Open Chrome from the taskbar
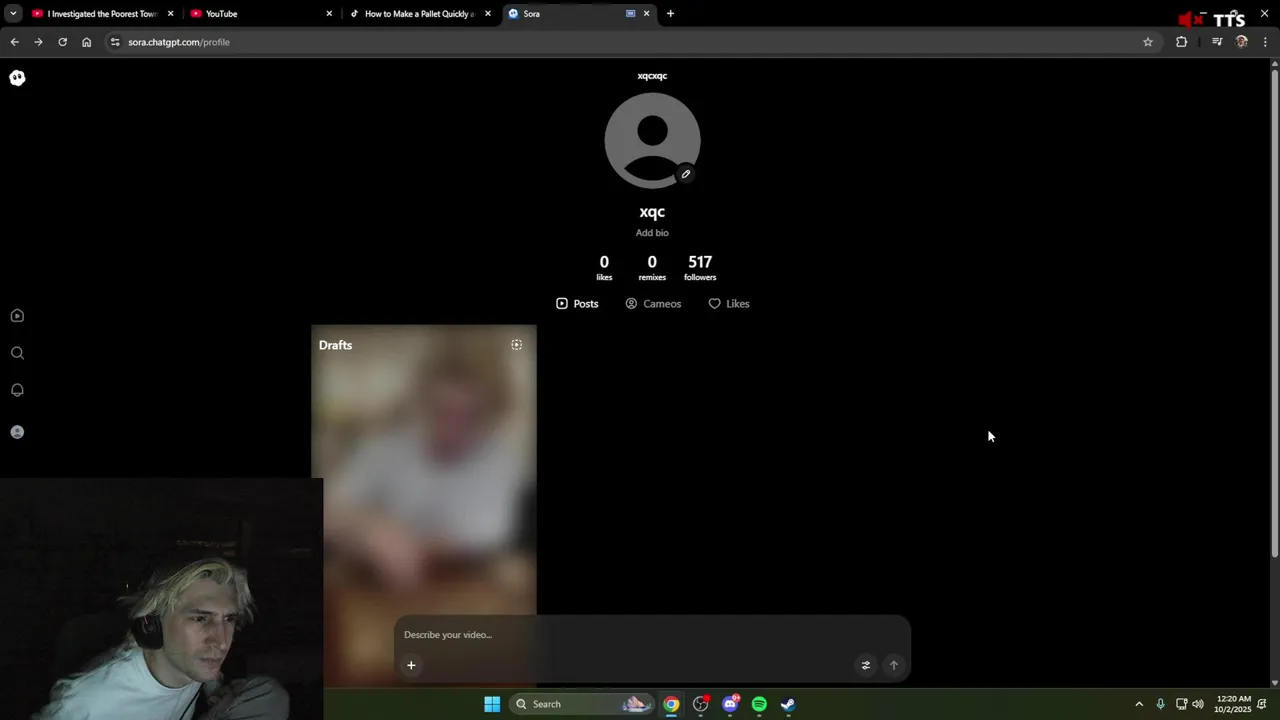The height and width of the screenshot is (720, 1280). coord(671,704)
